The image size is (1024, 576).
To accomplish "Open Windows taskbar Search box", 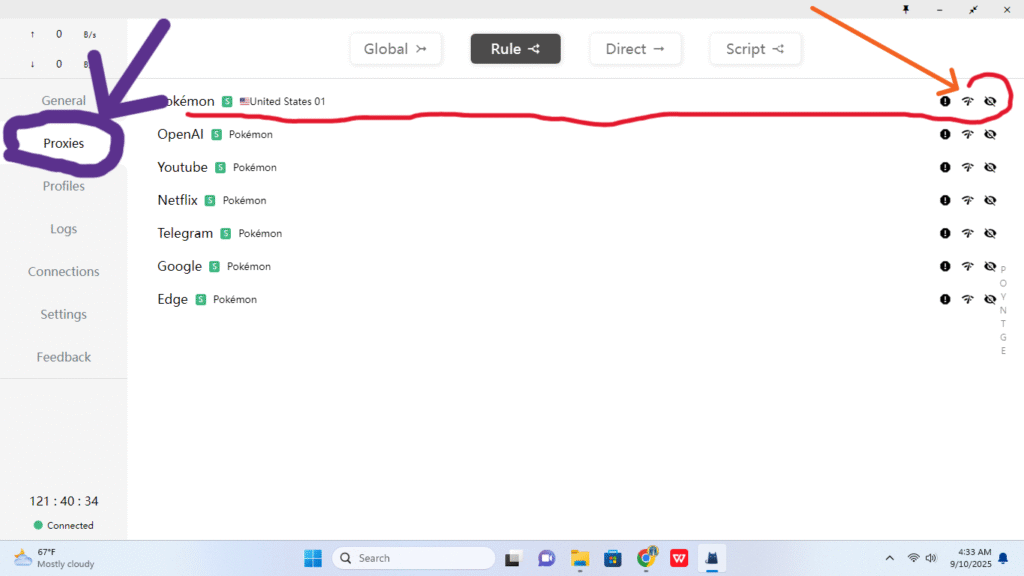I will 413,558.
